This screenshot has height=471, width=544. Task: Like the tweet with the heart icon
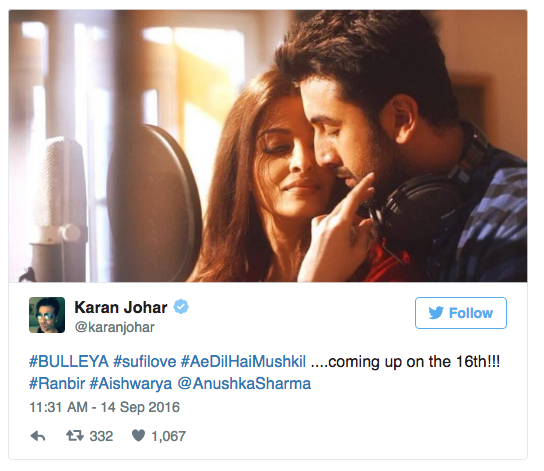[138, 436]
